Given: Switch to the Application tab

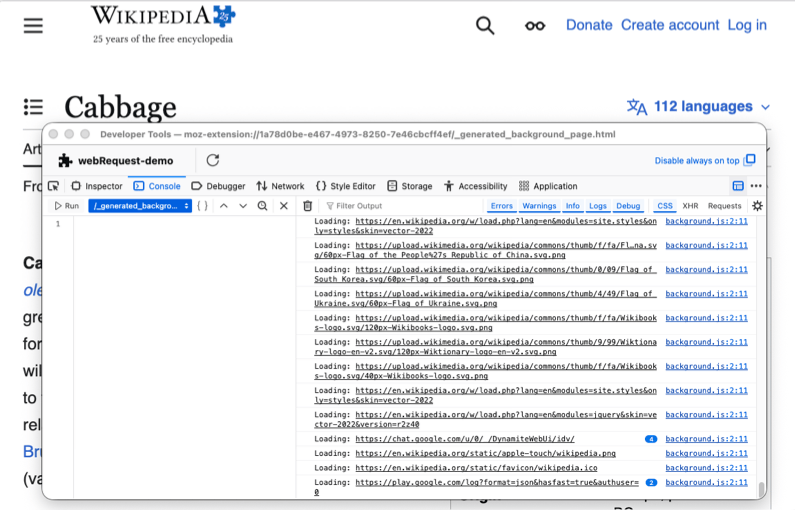Looking at the screenshot, I should click(549, 186).
